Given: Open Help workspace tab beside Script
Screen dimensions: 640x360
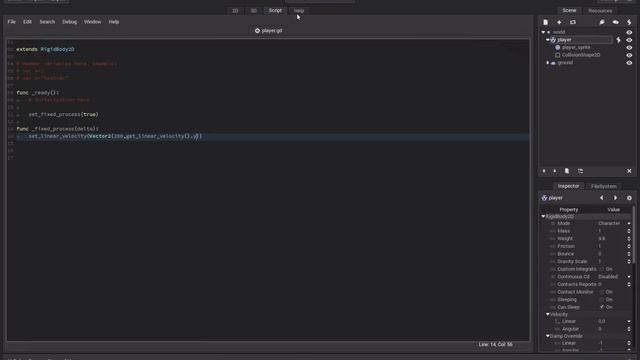Looking at the screenshot, I should click(299, 11).
